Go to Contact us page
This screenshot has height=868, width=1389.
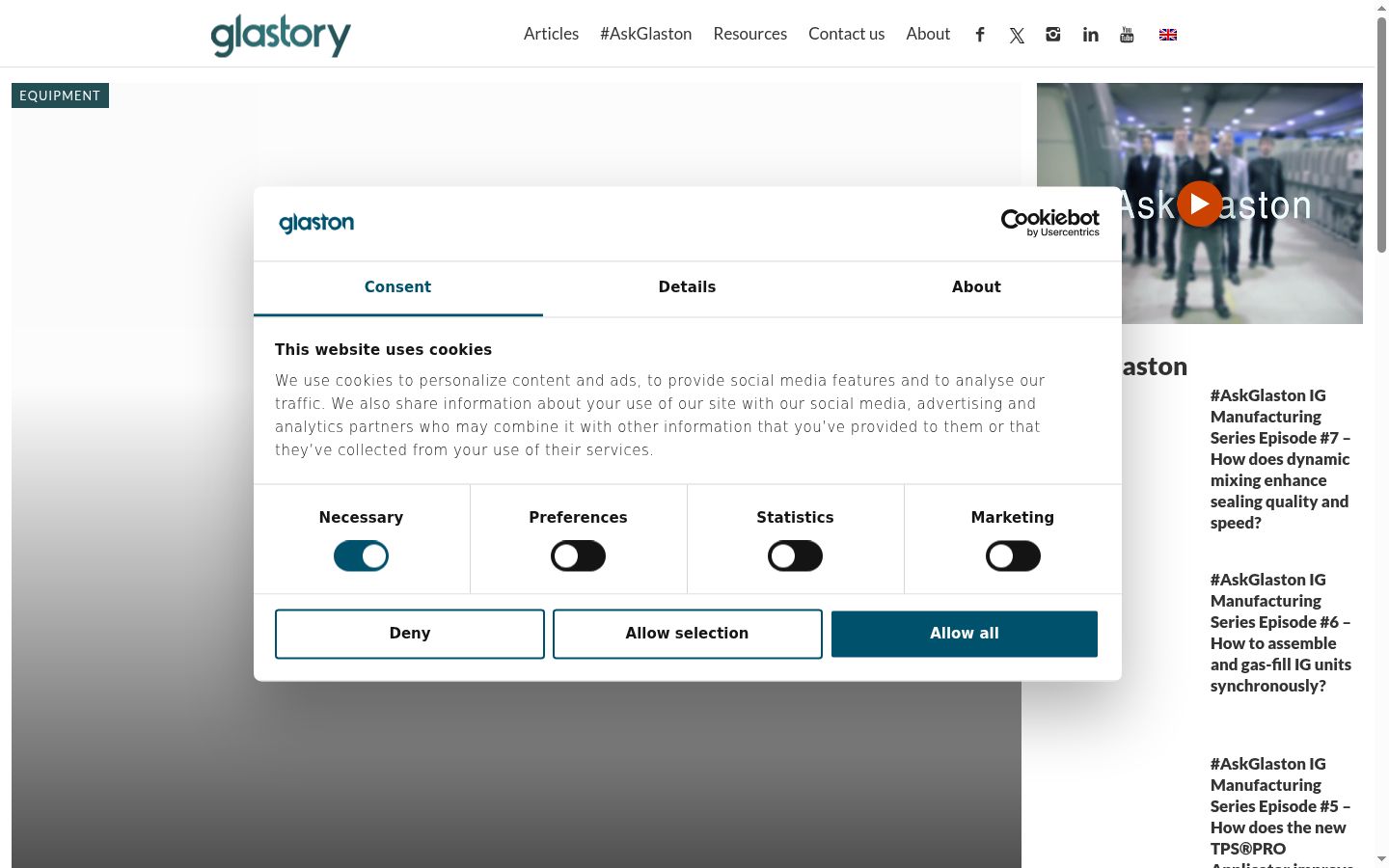[847, 34]
